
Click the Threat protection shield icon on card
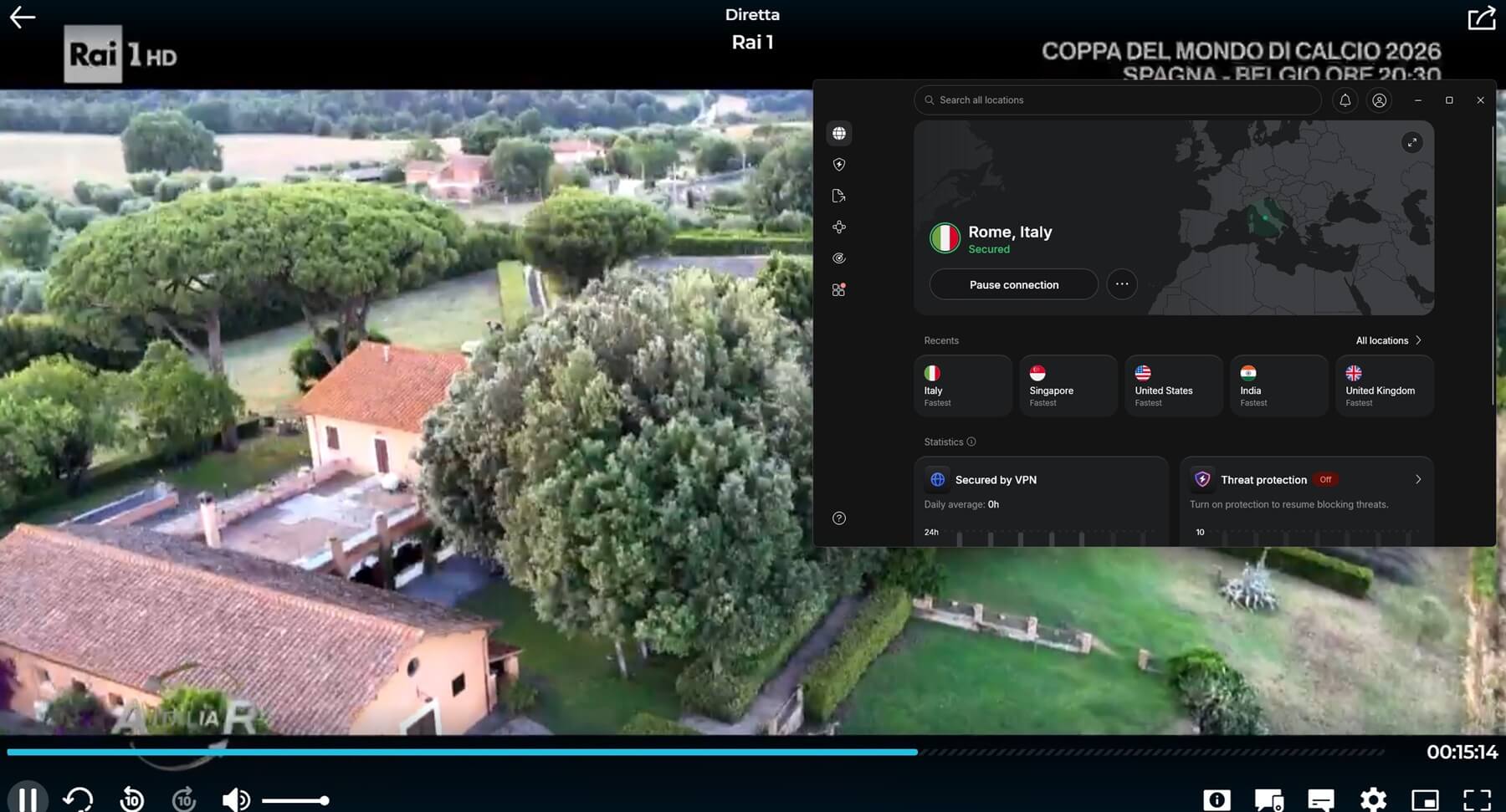click(x=1202, y=479)
